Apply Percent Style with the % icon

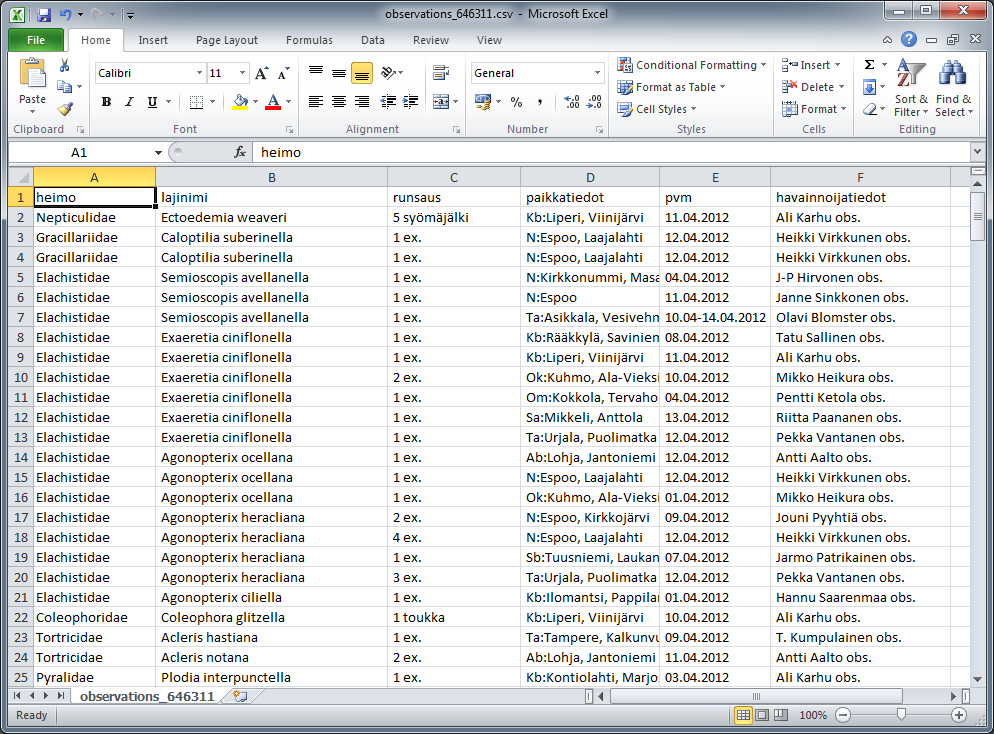(517, 101)
